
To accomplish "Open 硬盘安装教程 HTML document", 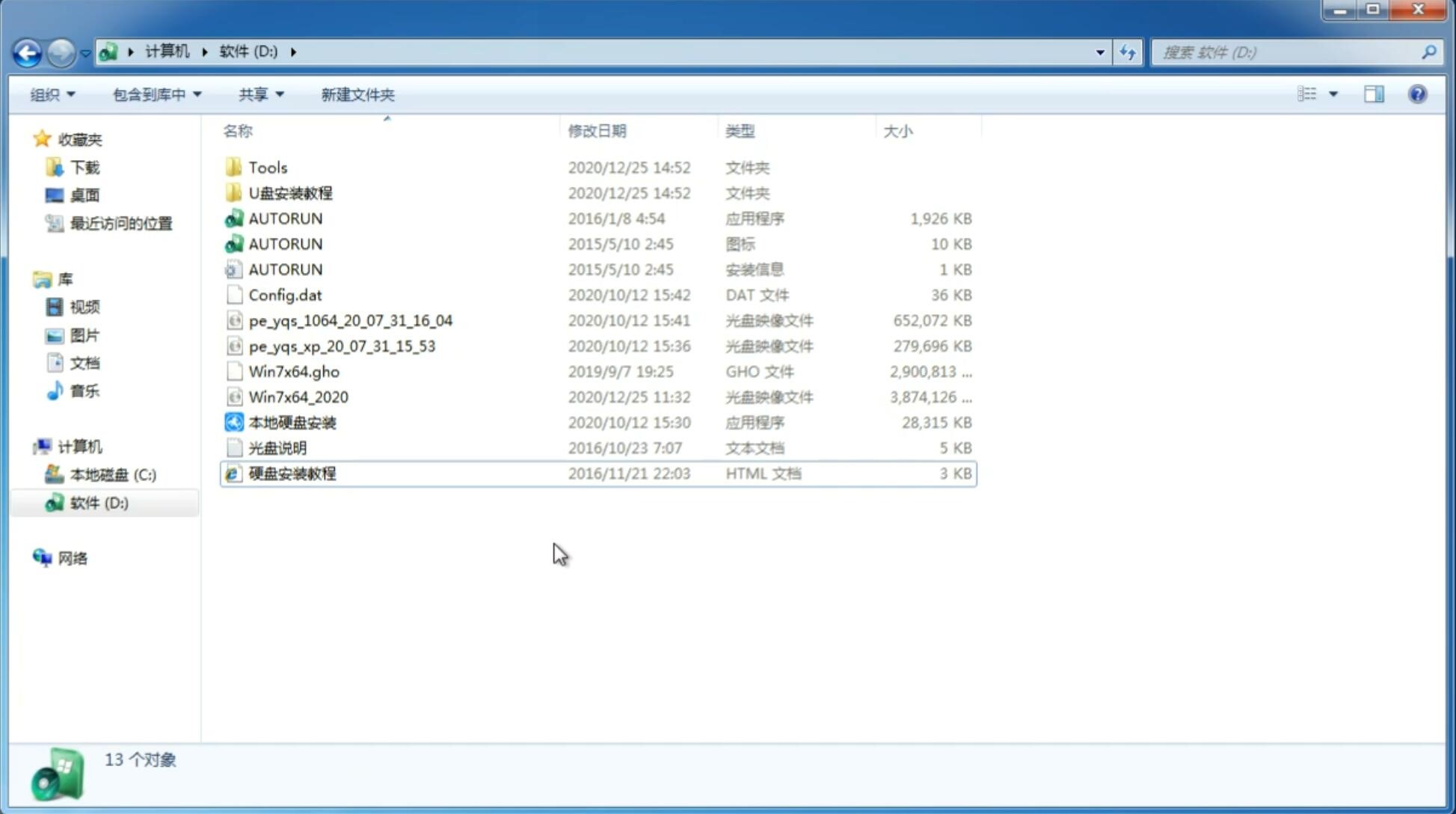I will [291, 473].
